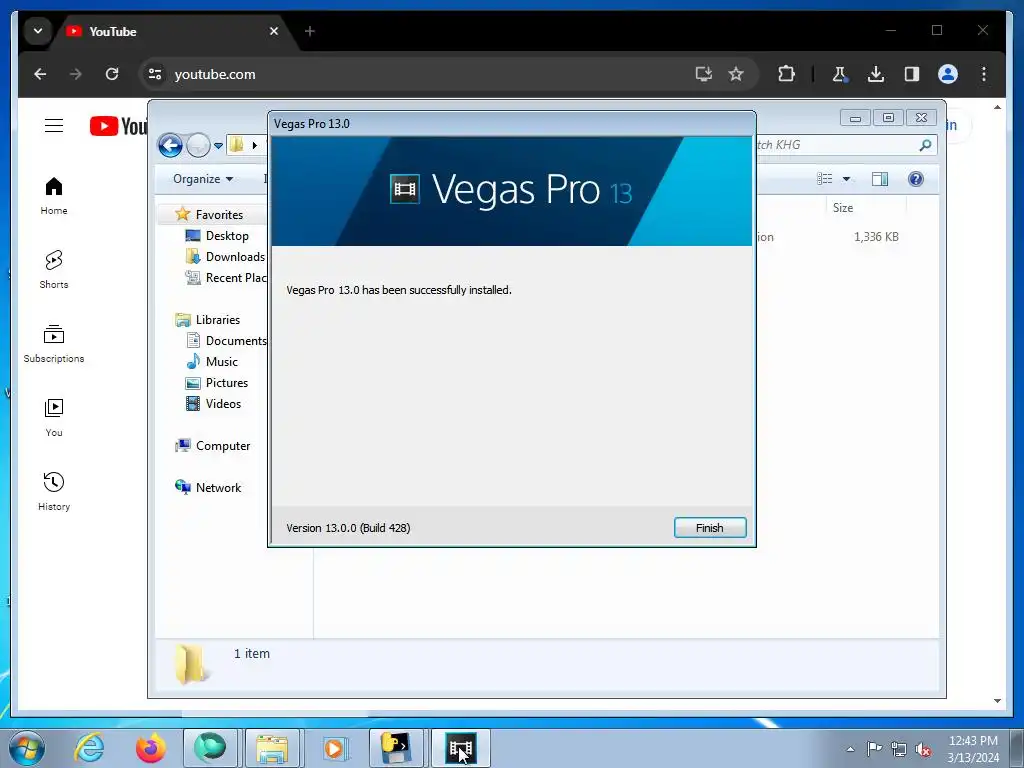Open Chrome Labs flask icon
This screenshot has height=768, width=1024.
tap(840, 74)
